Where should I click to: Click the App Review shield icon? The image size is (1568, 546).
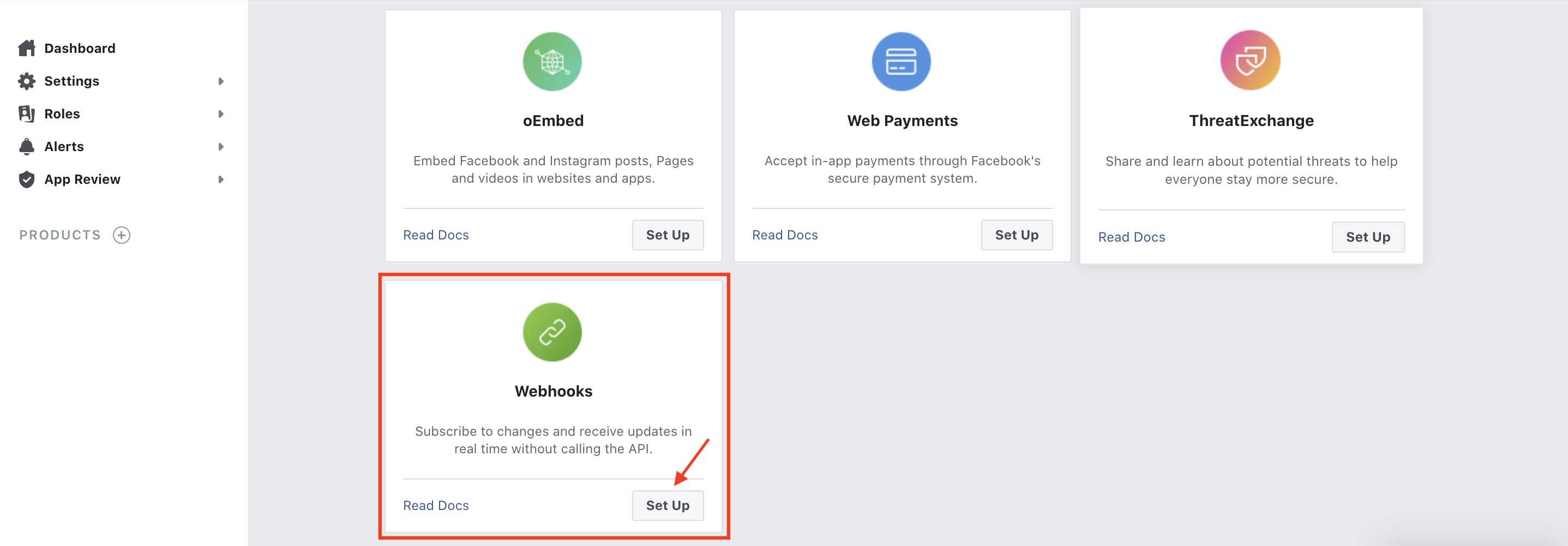point(26,179)
